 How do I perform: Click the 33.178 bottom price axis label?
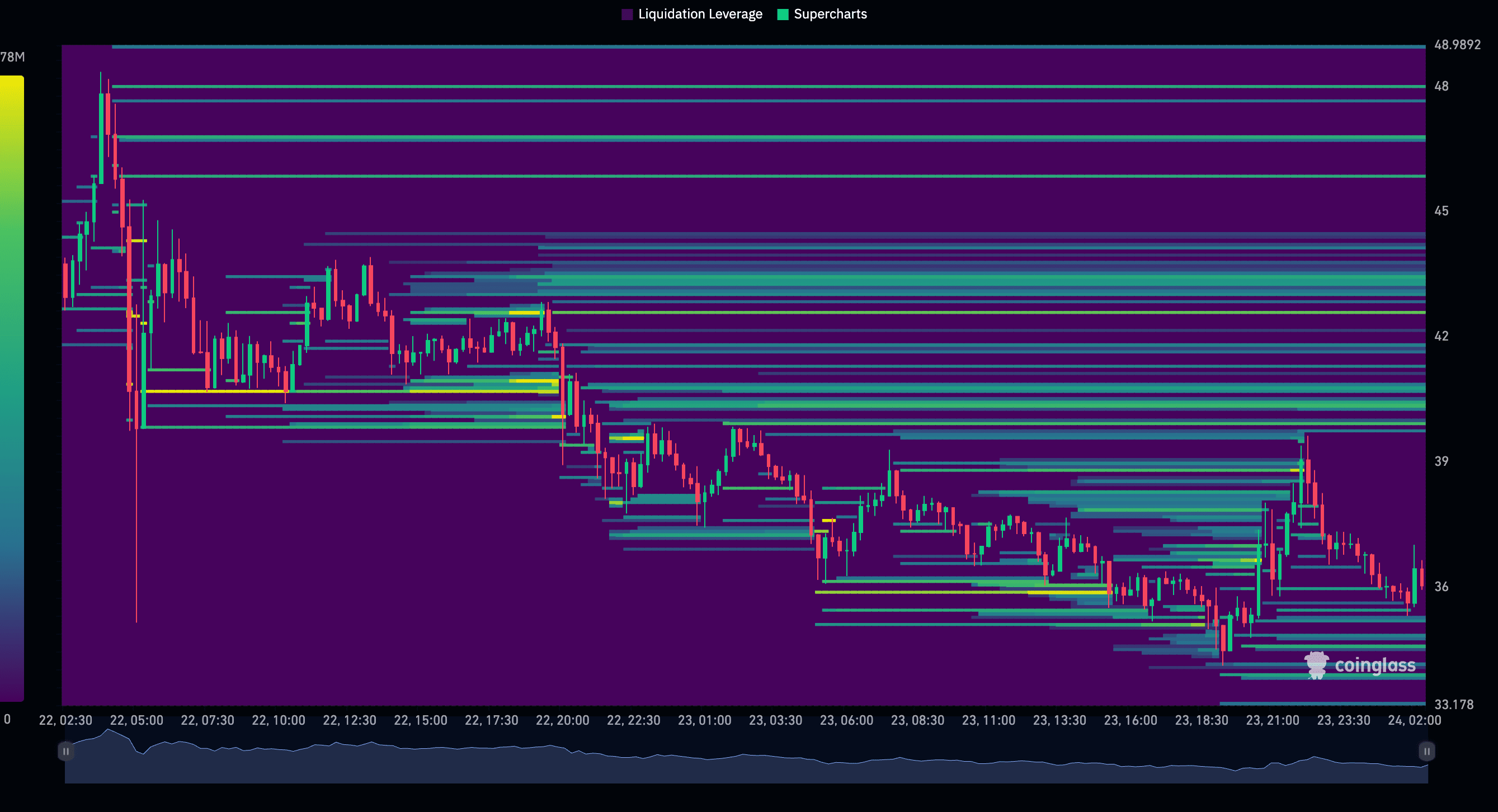1453,705
